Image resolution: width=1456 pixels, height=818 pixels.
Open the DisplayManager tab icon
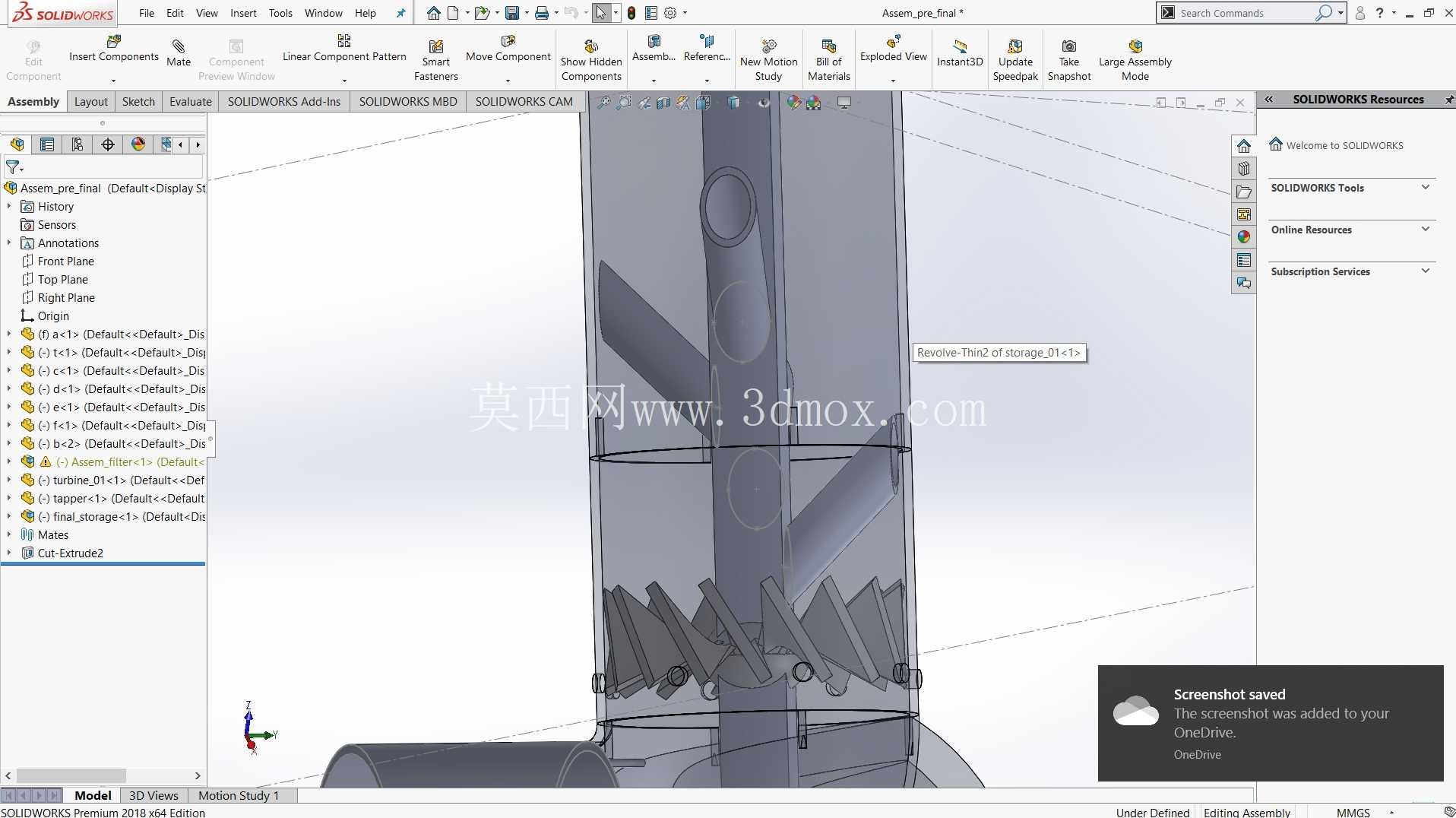[138, 144]
